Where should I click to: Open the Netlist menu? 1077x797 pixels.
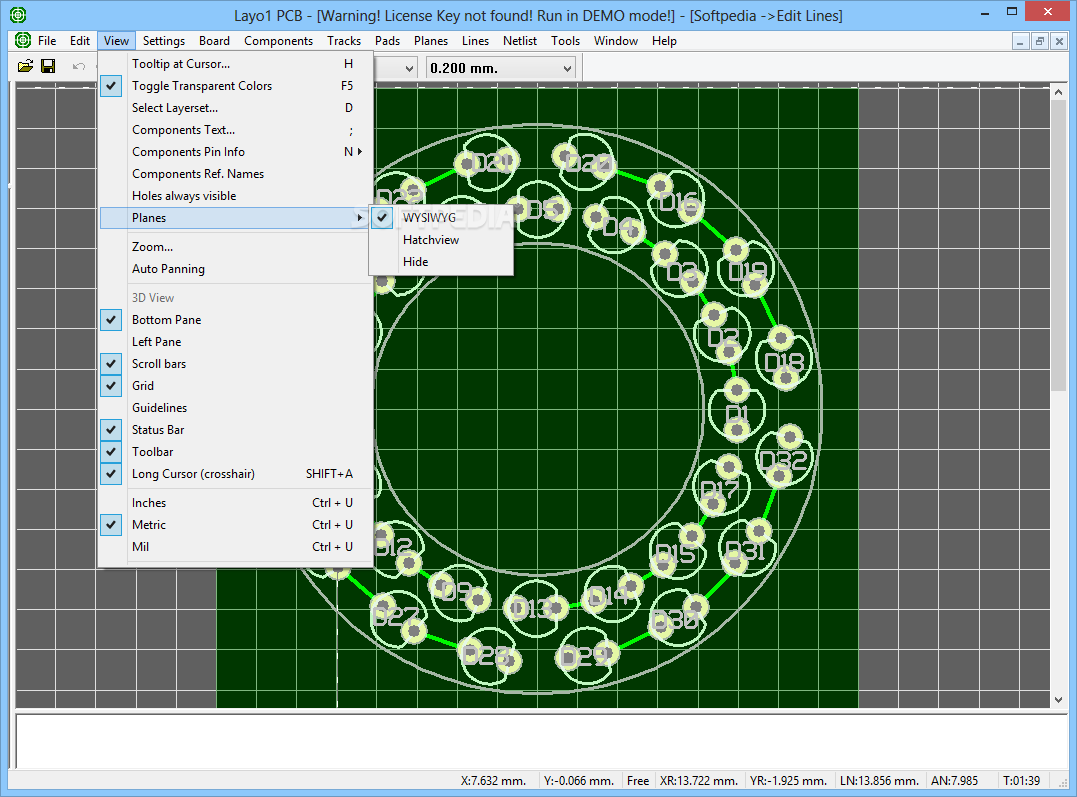pos(520,41)
